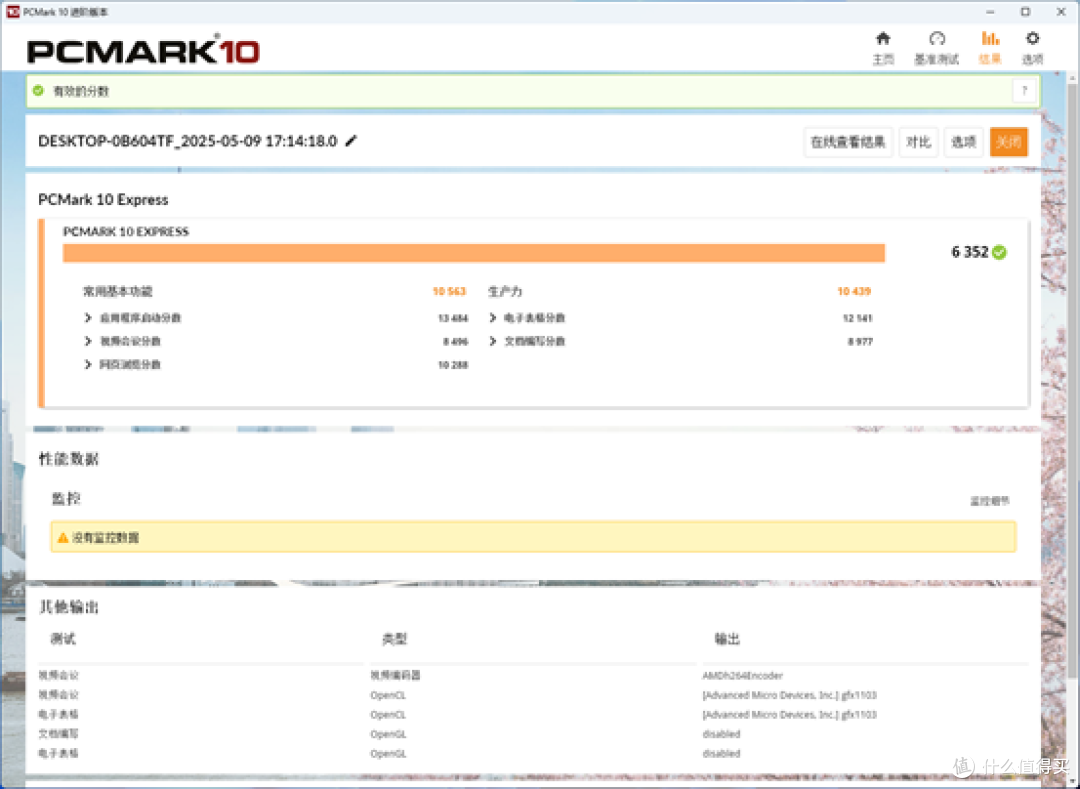Image resolution: width=1080 pixels, height=789 pixels.
Task: Open the ? help button on score banner
Action: point(1024,91)
